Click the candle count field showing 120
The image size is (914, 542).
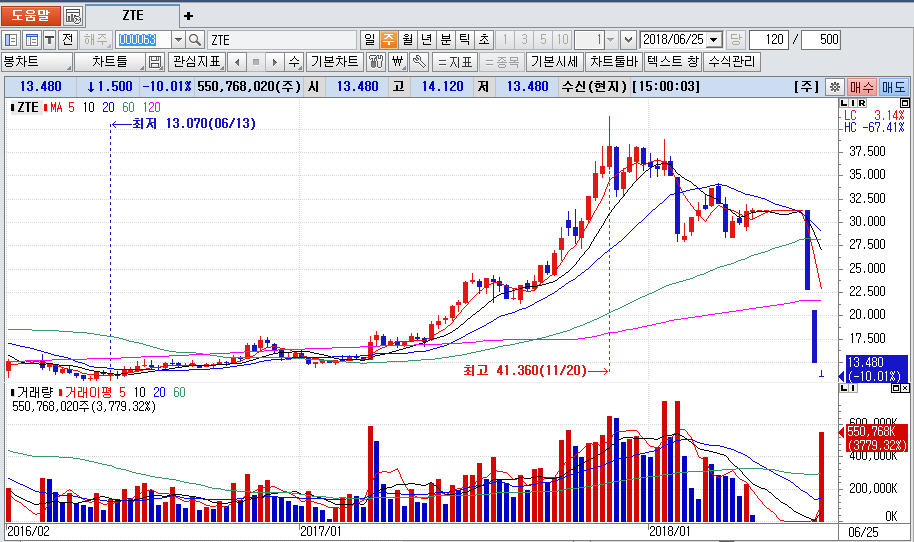pos(768,40)
